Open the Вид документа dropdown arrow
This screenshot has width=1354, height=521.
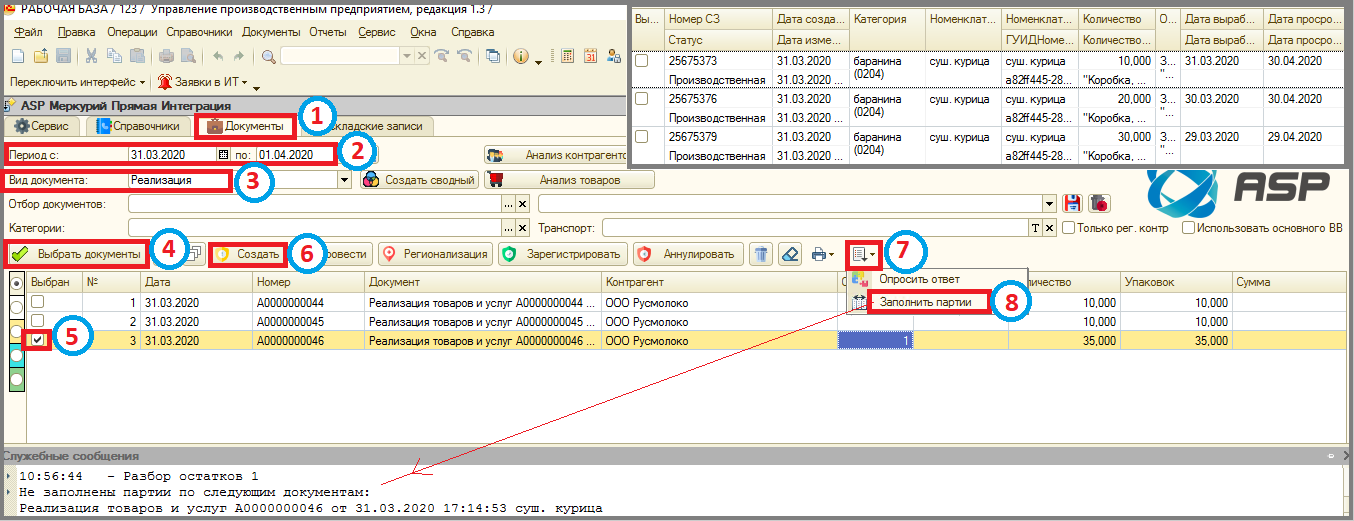click(x=344, y=180)
